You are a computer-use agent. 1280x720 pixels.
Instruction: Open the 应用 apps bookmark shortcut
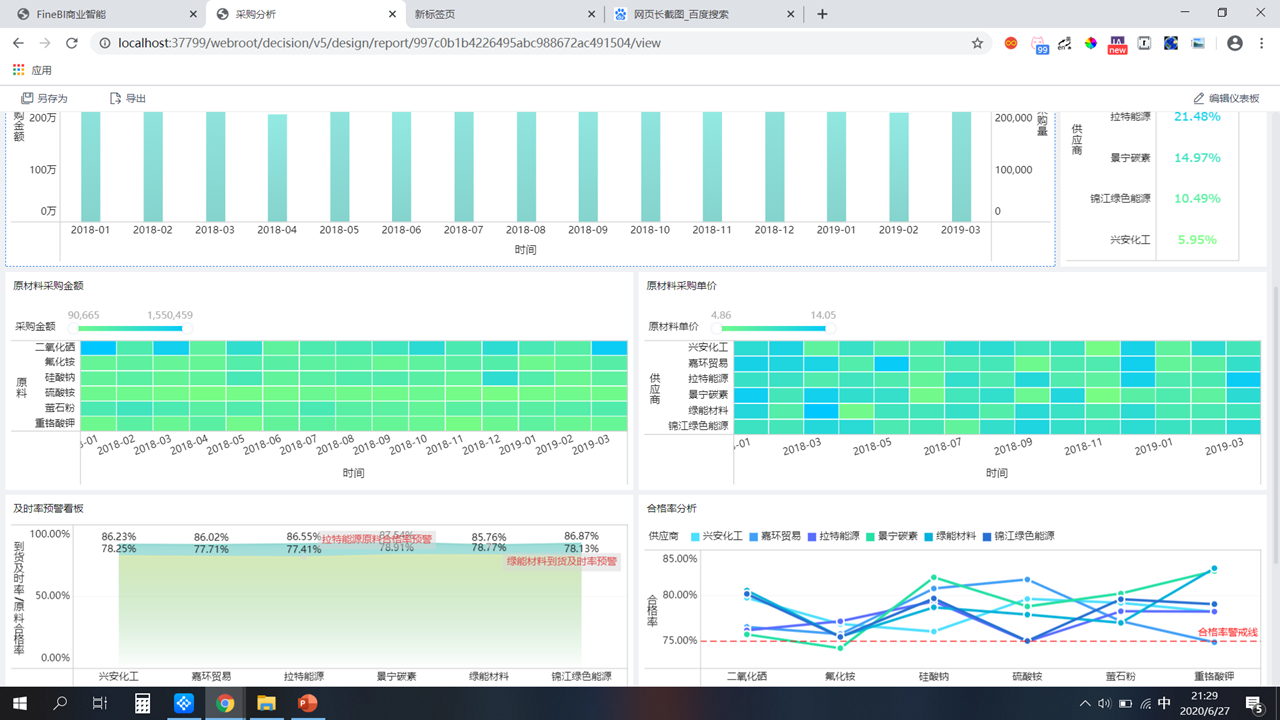pos(32,70)
